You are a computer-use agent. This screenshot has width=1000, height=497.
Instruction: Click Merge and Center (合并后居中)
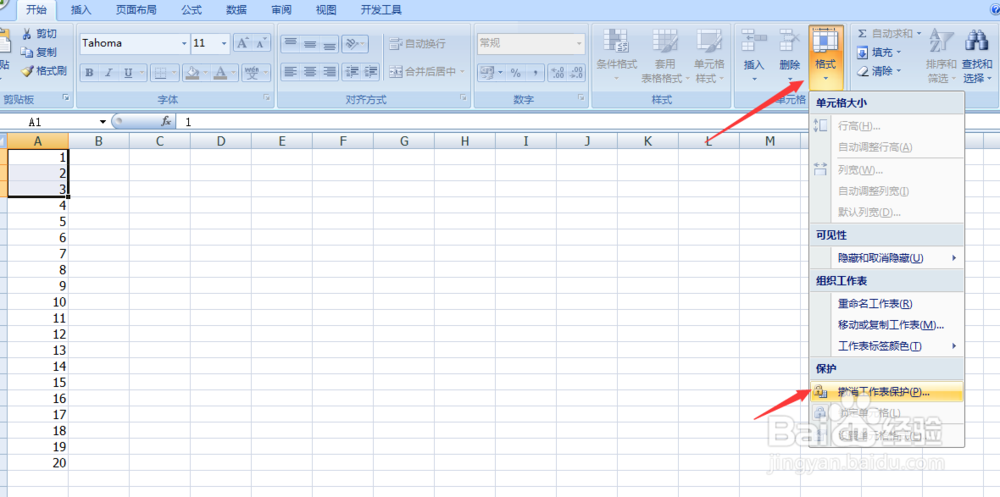pos(427,71)
